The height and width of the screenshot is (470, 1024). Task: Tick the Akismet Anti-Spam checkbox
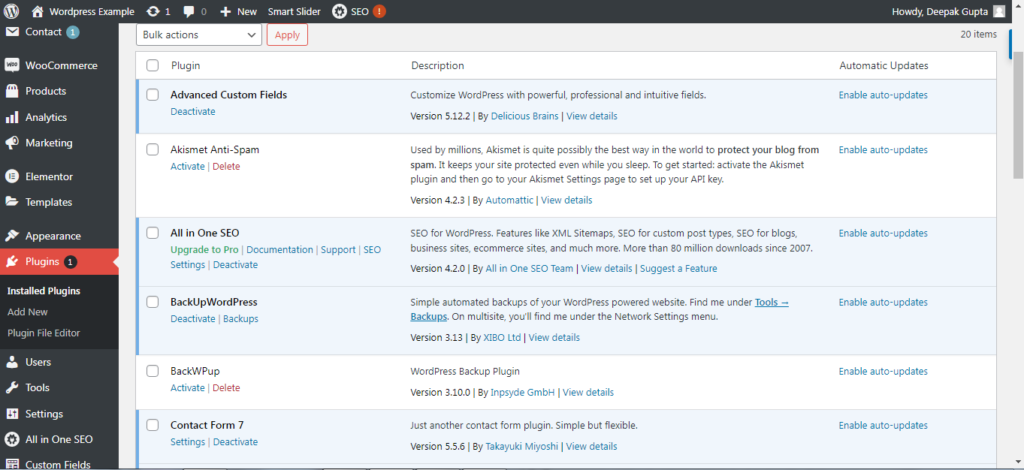tap(152, 150)
